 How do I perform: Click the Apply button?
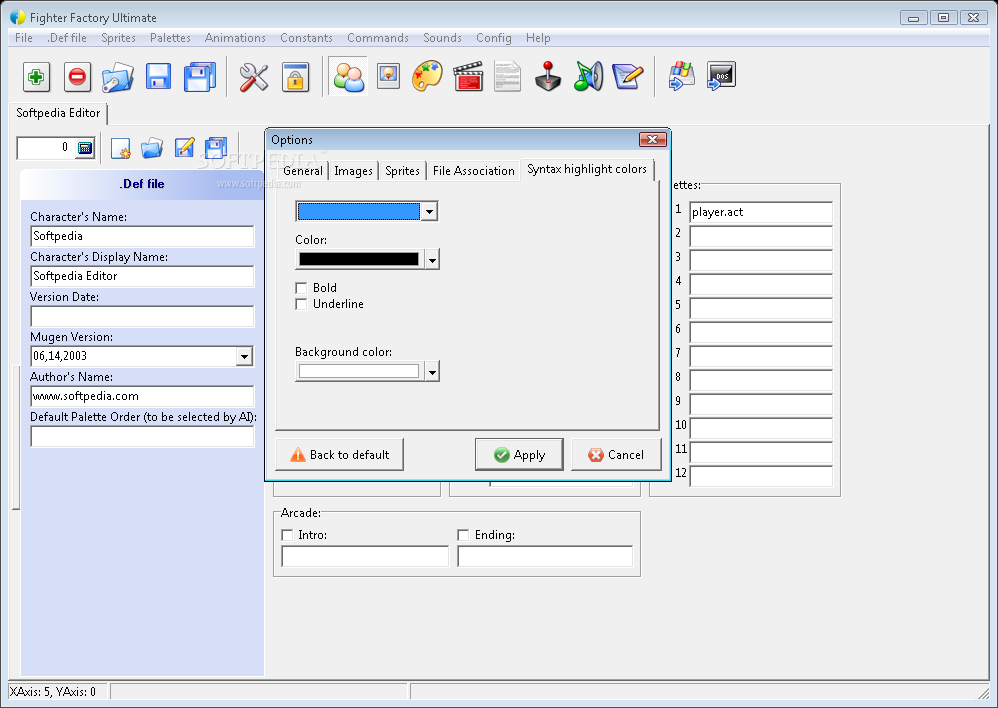point(519,455)
